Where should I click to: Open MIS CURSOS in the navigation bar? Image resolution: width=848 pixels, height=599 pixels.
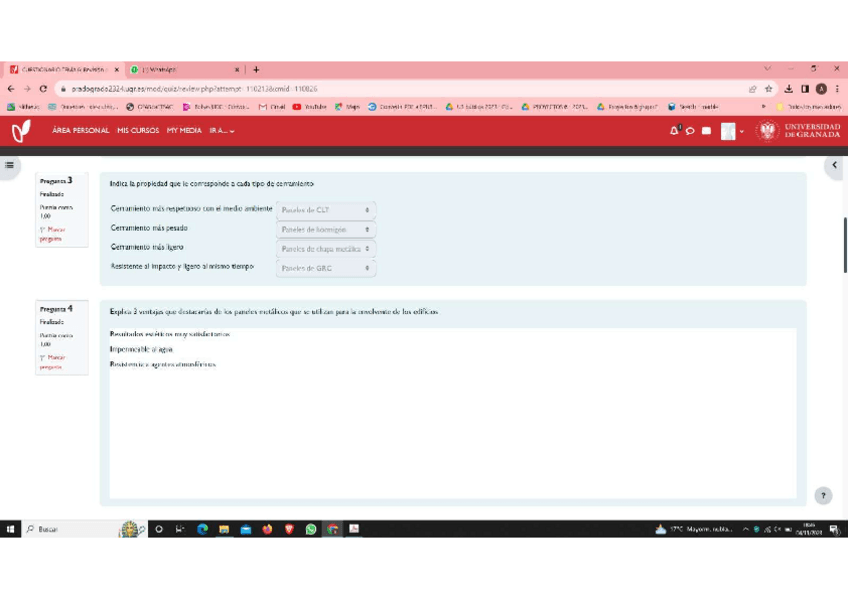(138, 131)
